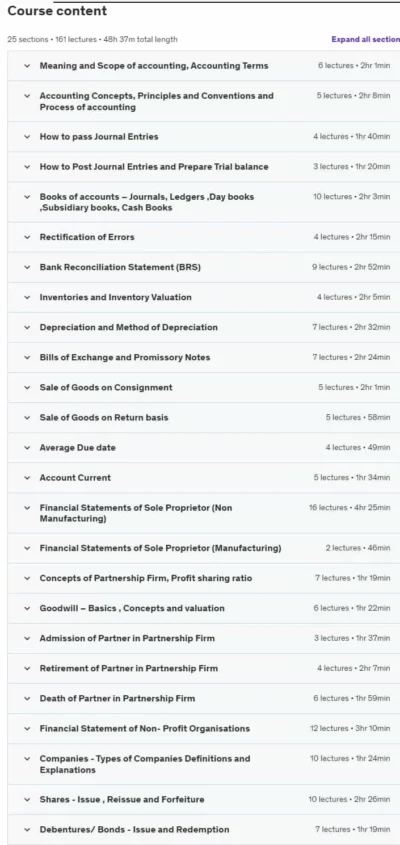Toggle chevron for Bank Reconciliation Statement (BRS)

tap(27, 267)
